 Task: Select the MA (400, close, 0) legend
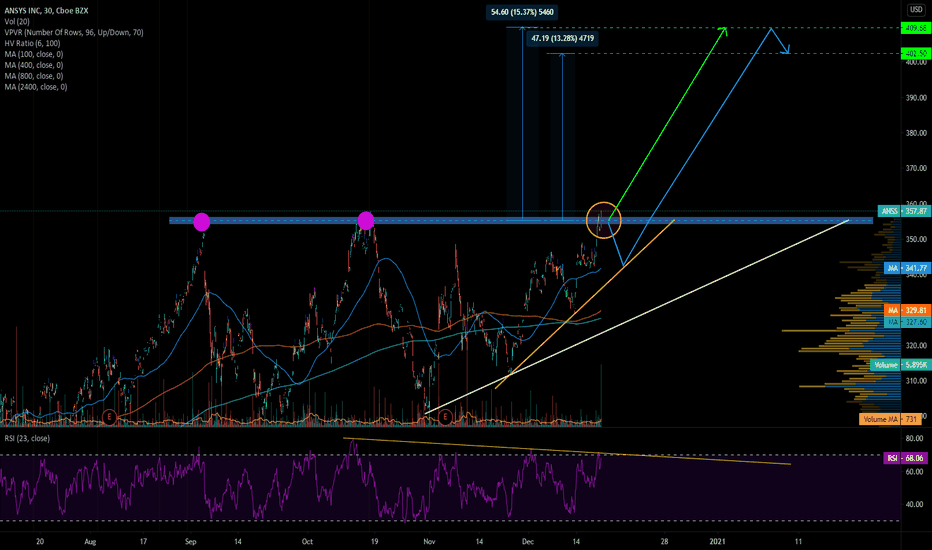(34, 65)
